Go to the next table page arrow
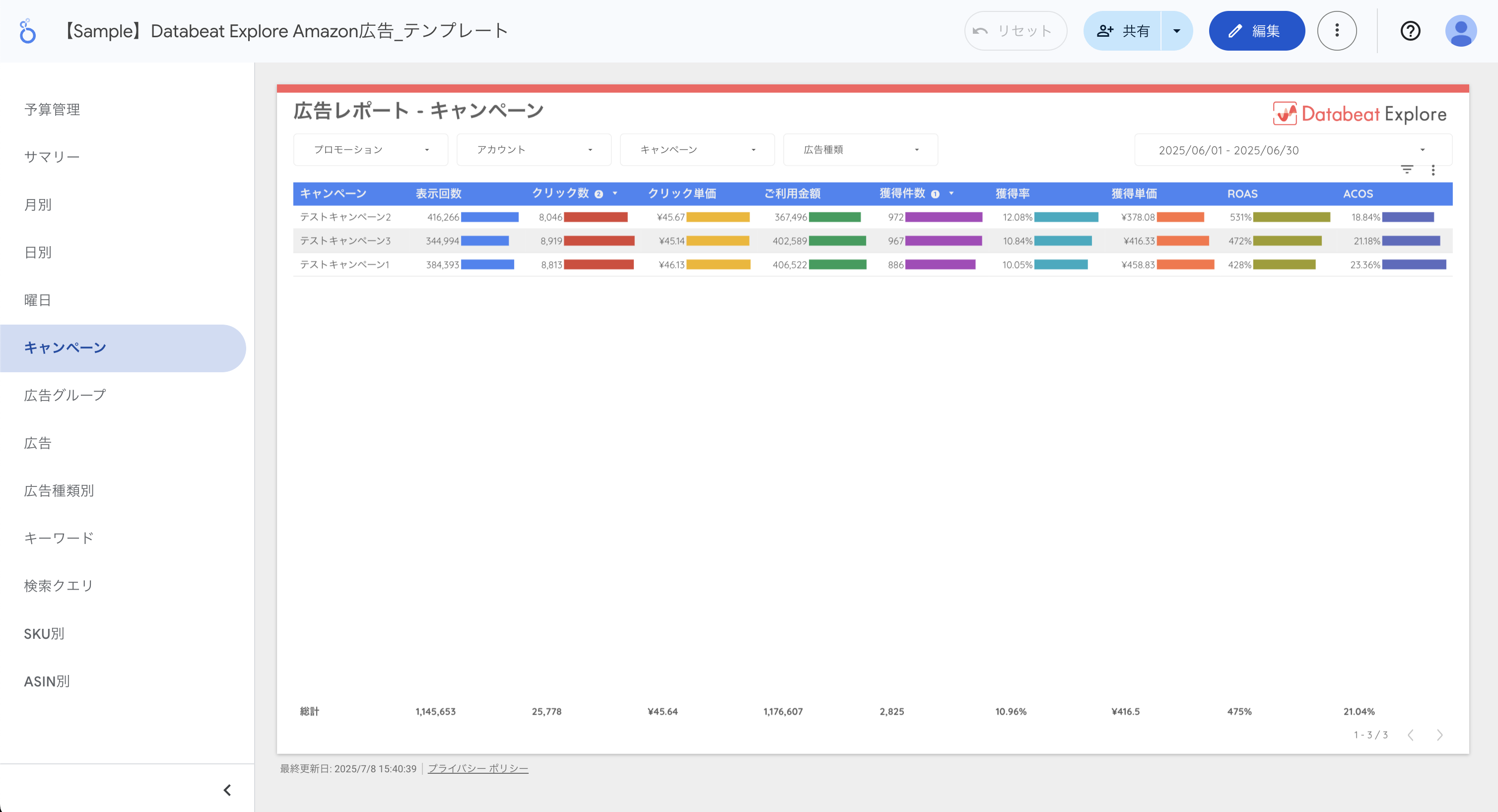This screenshot has width=1498, height=812. pos(1440,735)
